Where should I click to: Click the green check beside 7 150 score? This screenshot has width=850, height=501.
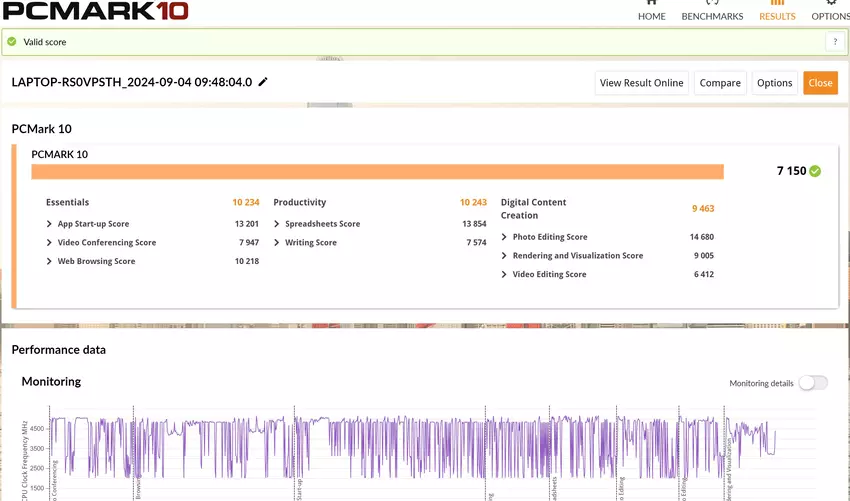point(815,171)
